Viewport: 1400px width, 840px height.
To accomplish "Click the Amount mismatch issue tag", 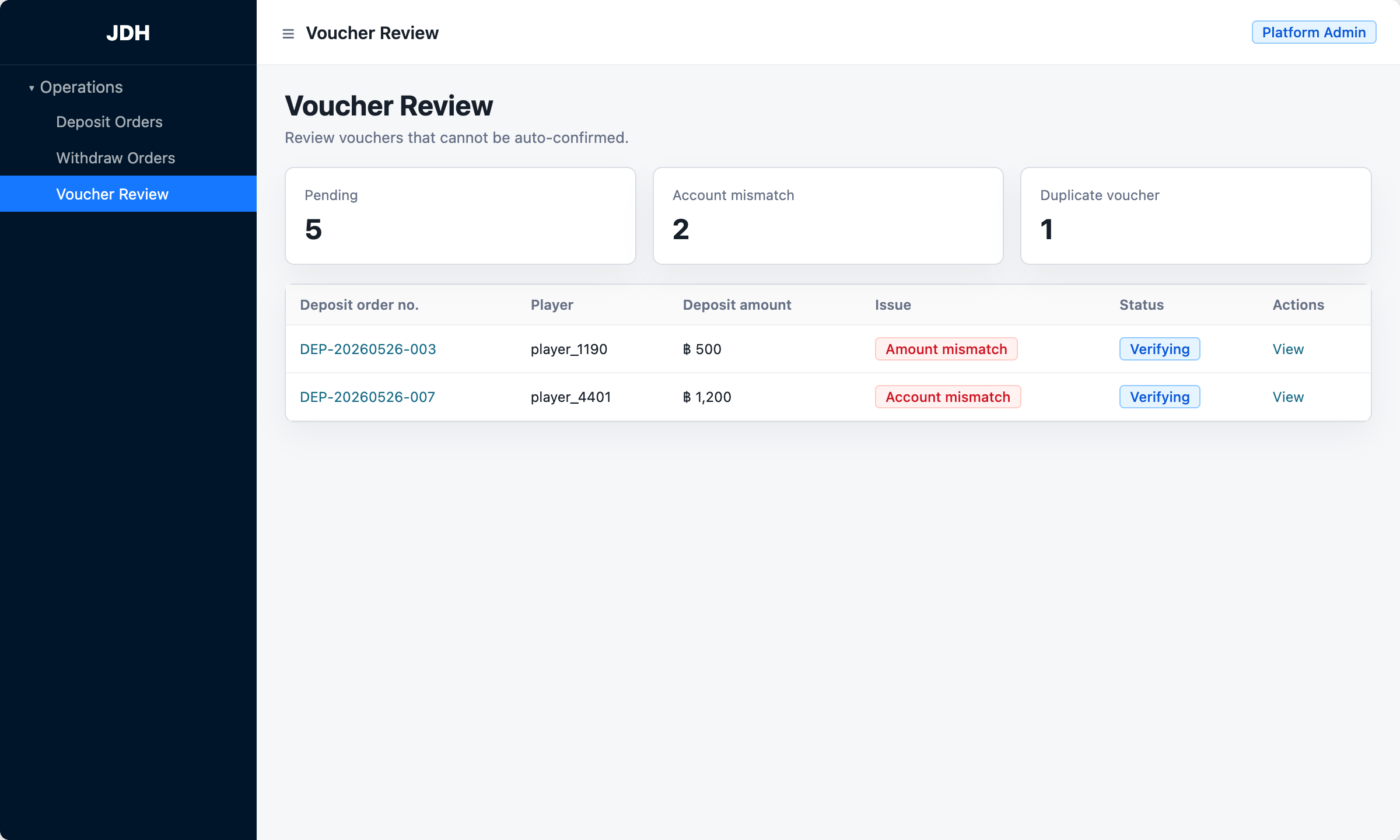I will click(946, 349).
